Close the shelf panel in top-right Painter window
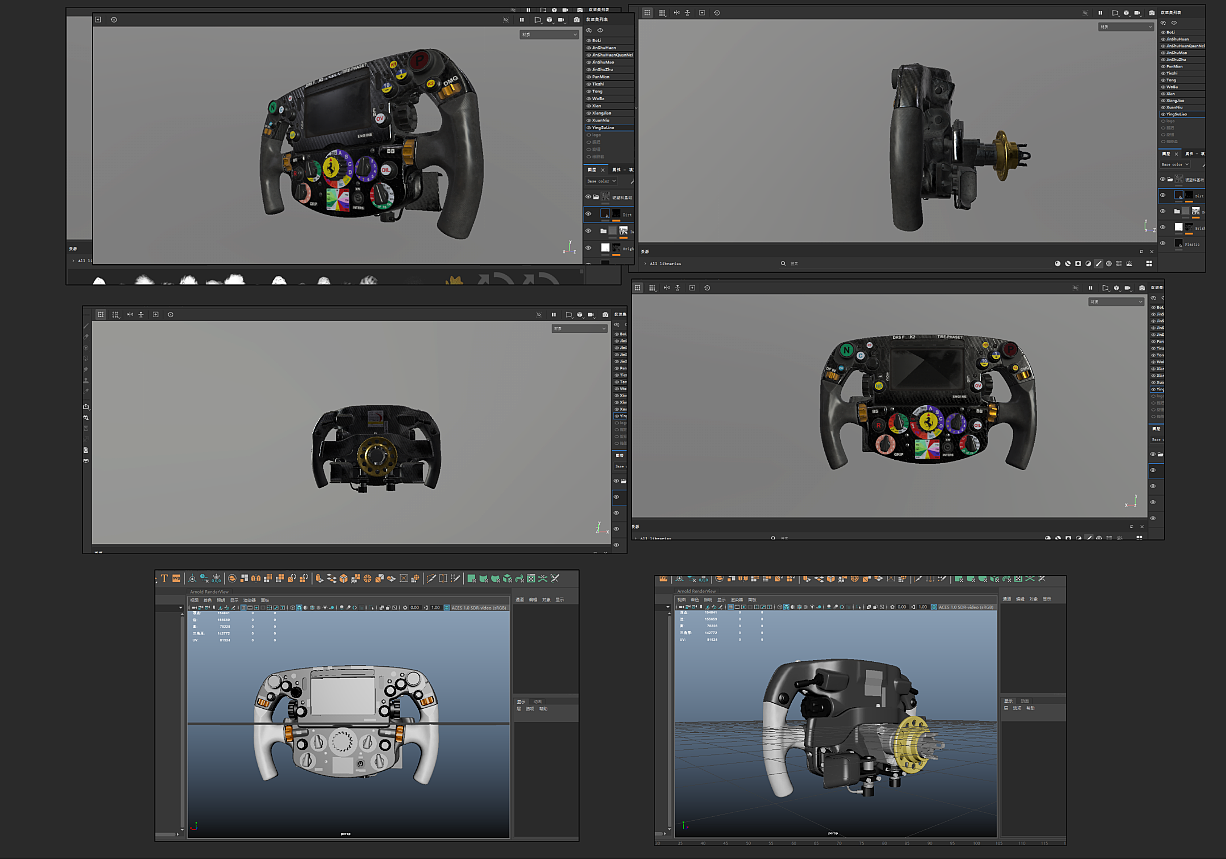 [1152, 251]
